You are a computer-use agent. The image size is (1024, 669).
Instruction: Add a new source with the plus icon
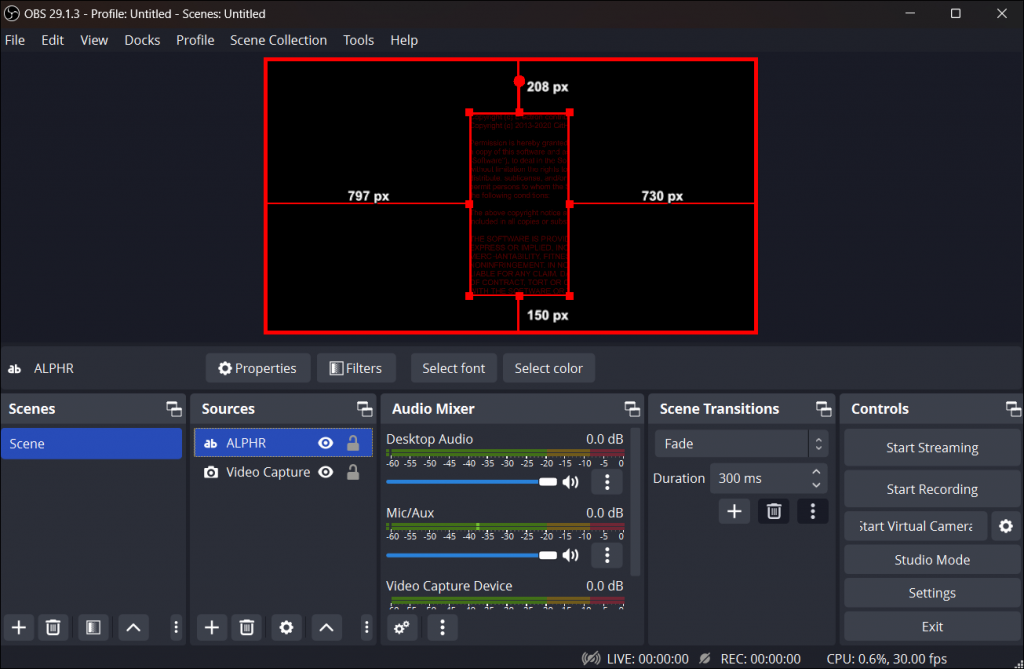[x=211, y=627]
